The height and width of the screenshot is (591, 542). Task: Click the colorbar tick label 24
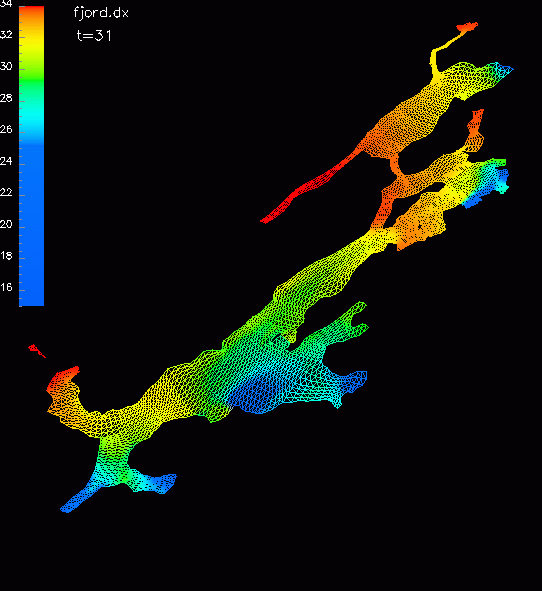[x=6, y=161]
